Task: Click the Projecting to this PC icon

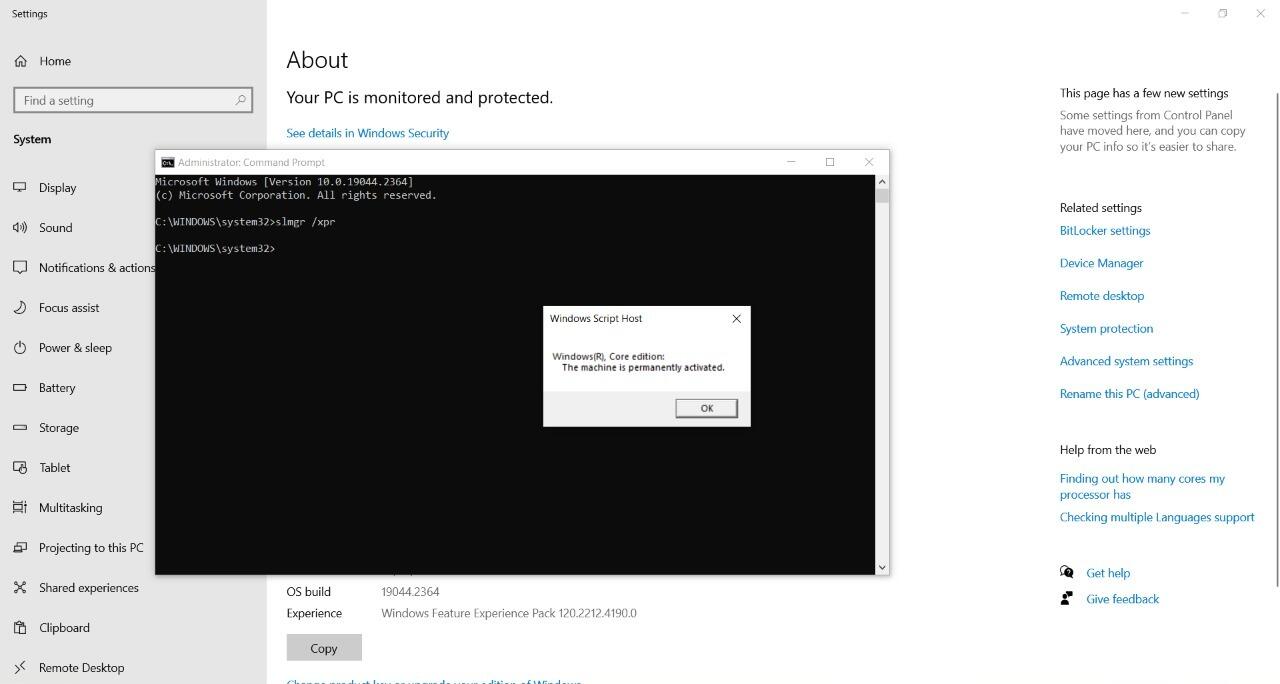Action: click(20, 547)
